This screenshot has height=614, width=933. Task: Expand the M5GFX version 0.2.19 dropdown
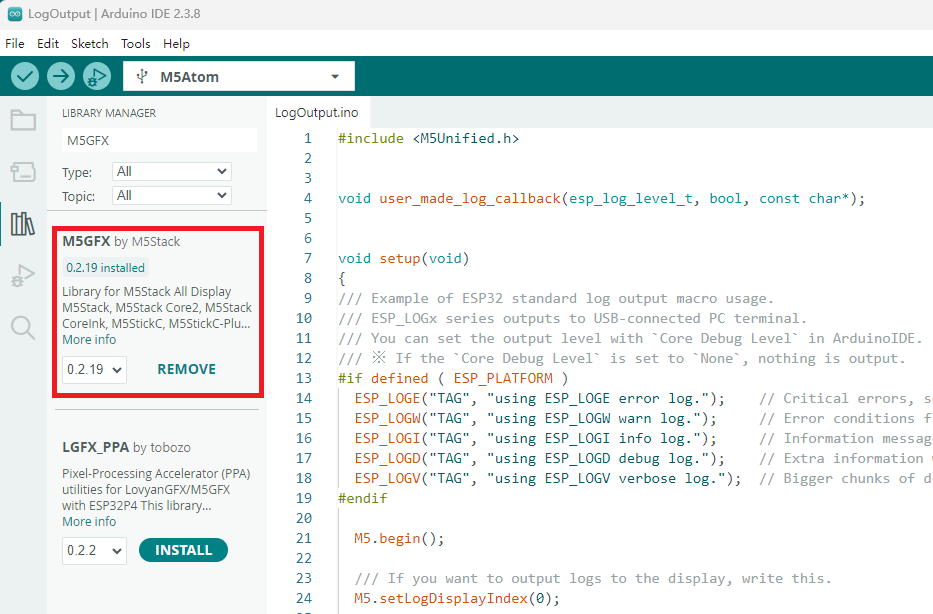tap(94, 369)
